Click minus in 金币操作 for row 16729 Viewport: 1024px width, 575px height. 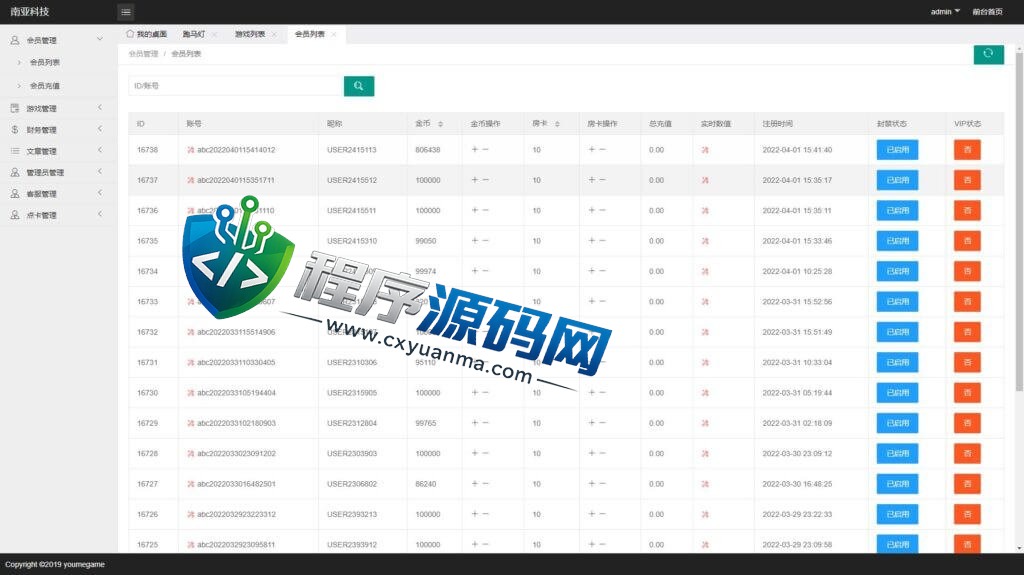pyautogui.click(x=485, y=423)
